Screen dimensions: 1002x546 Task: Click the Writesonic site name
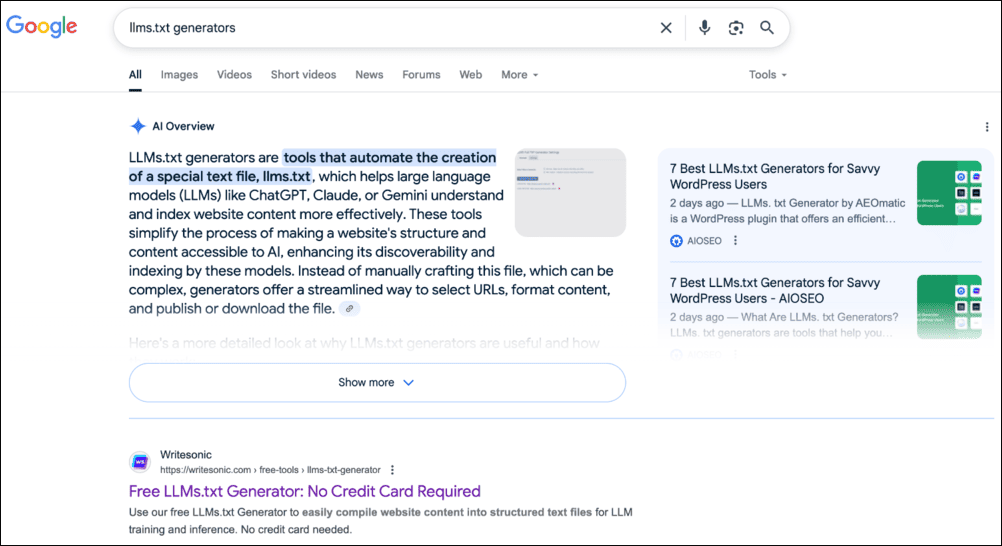[185, 455]
